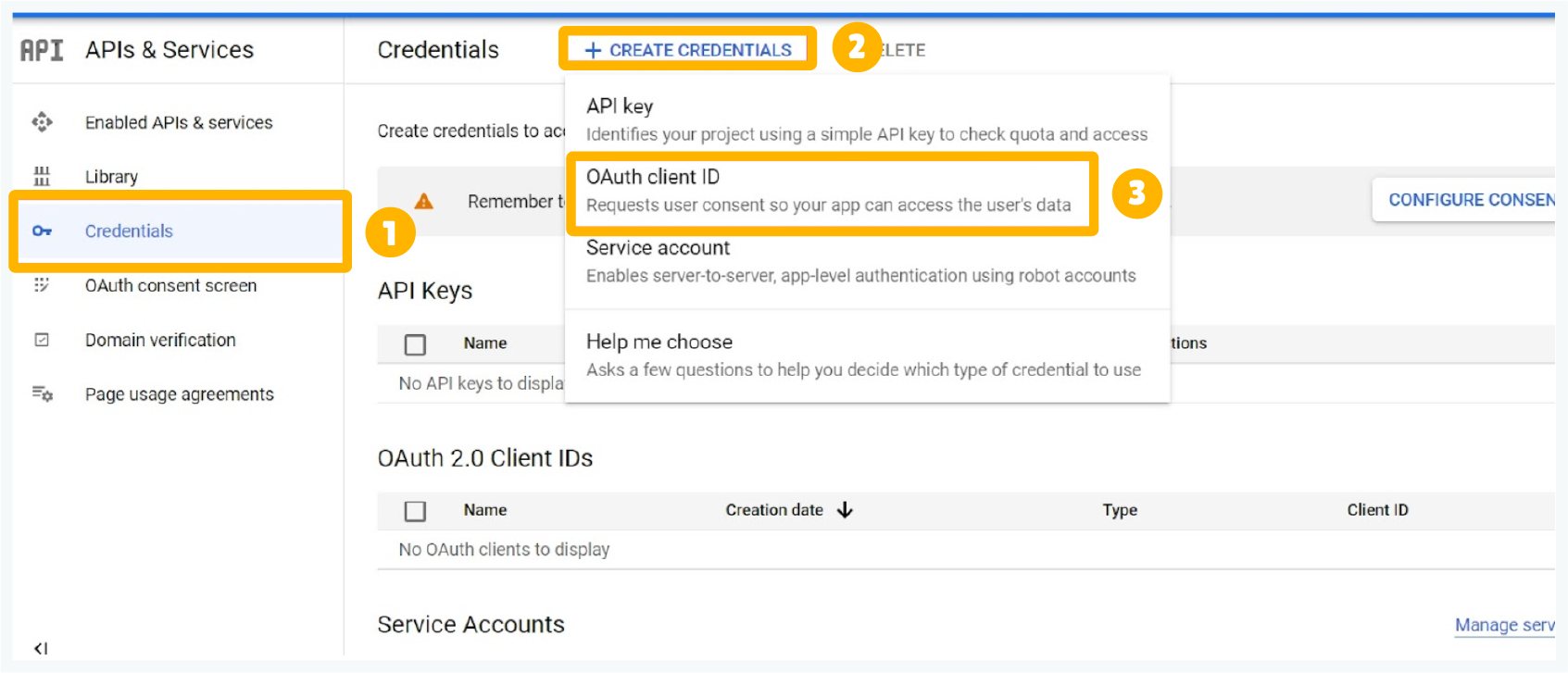The image size is (1568, 673).
Task: Select the Page usage agreements icon
Action: [x=42, y=393]
